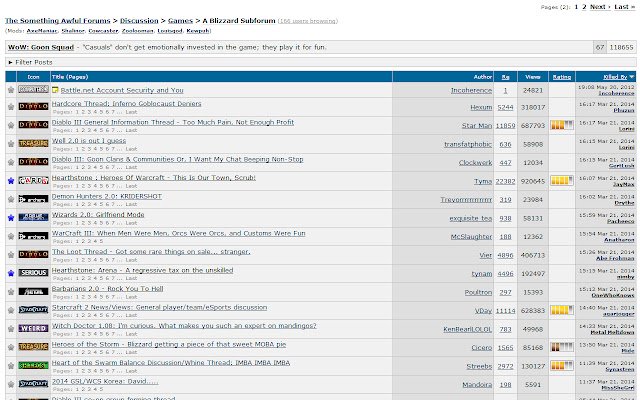Screen dimensions: 640x400
Task: Click rating bar for Diablo III General Information thread
Action: [x=562, y=125]
